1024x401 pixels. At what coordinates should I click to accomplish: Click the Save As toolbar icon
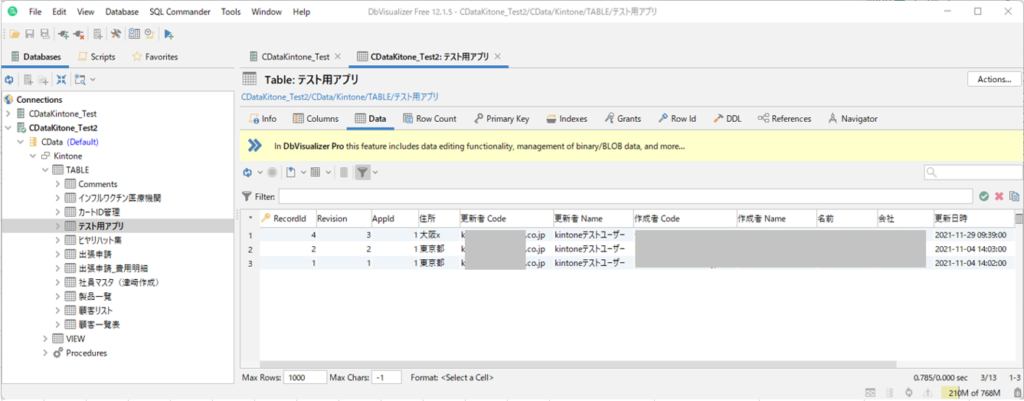pos(44,34)
